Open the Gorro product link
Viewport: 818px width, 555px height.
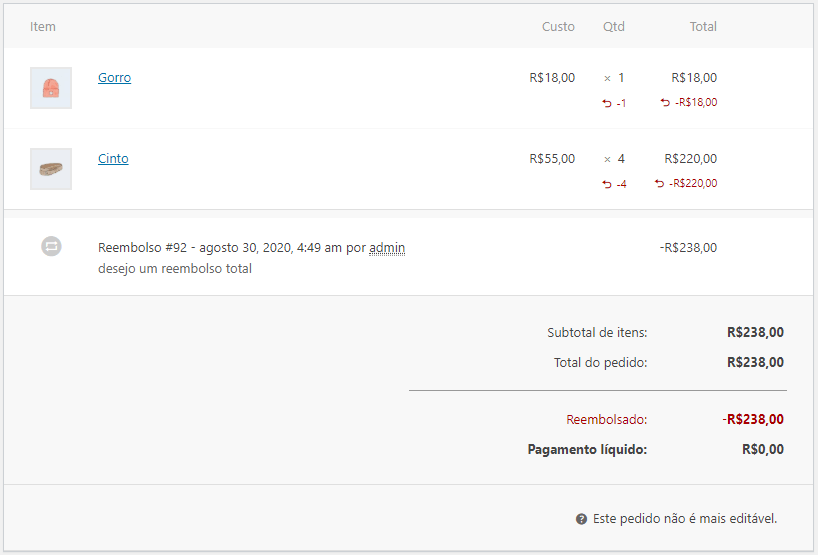click(114, 78)
